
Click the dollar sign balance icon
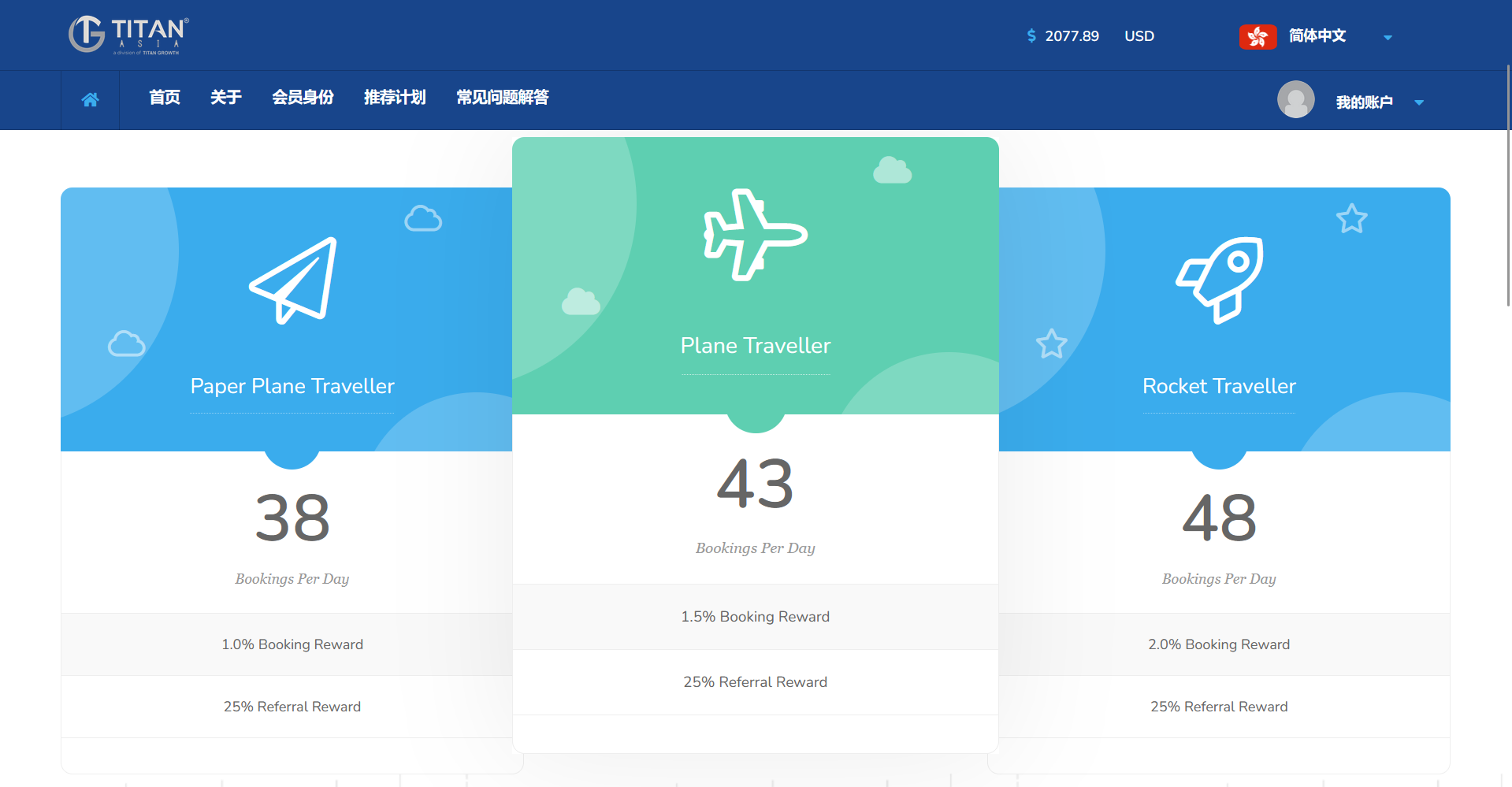pos(1031,36)
